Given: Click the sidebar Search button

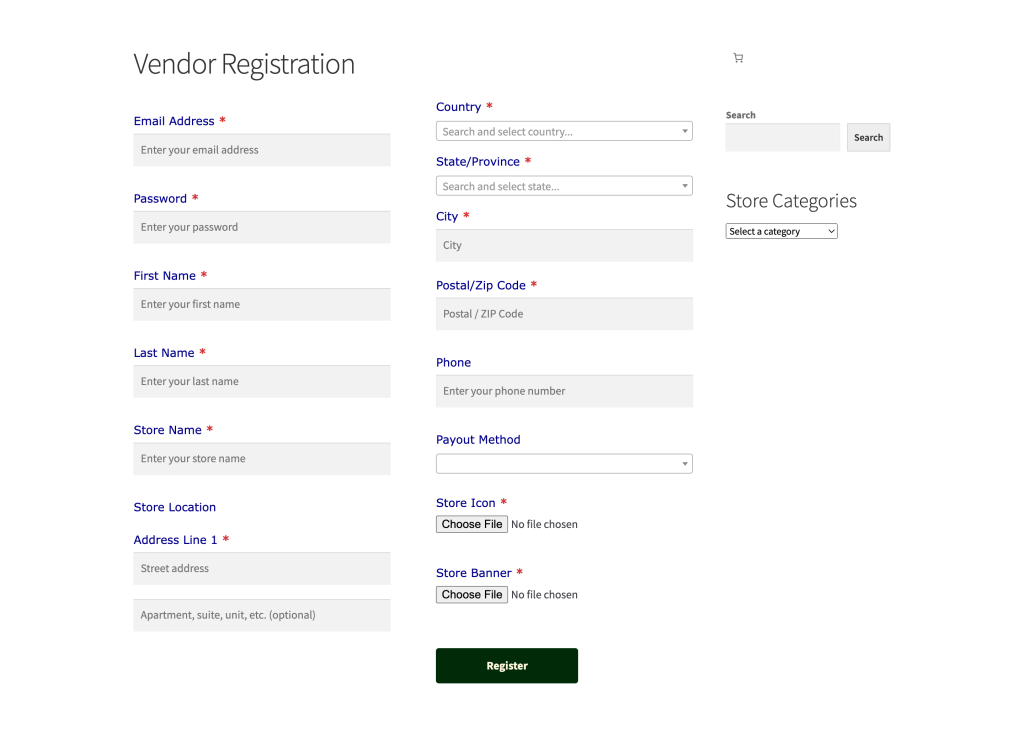Looking at the screenshot, I should (x=868, y=138).
